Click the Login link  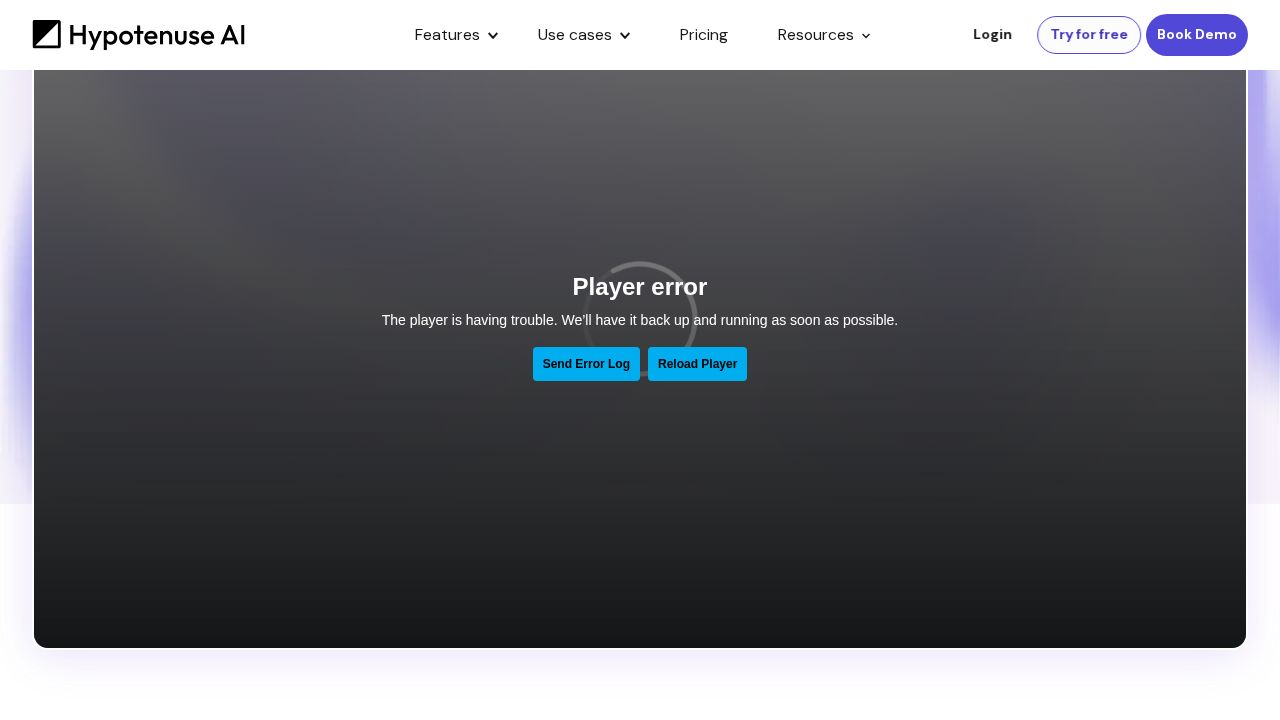click(992, 35)
